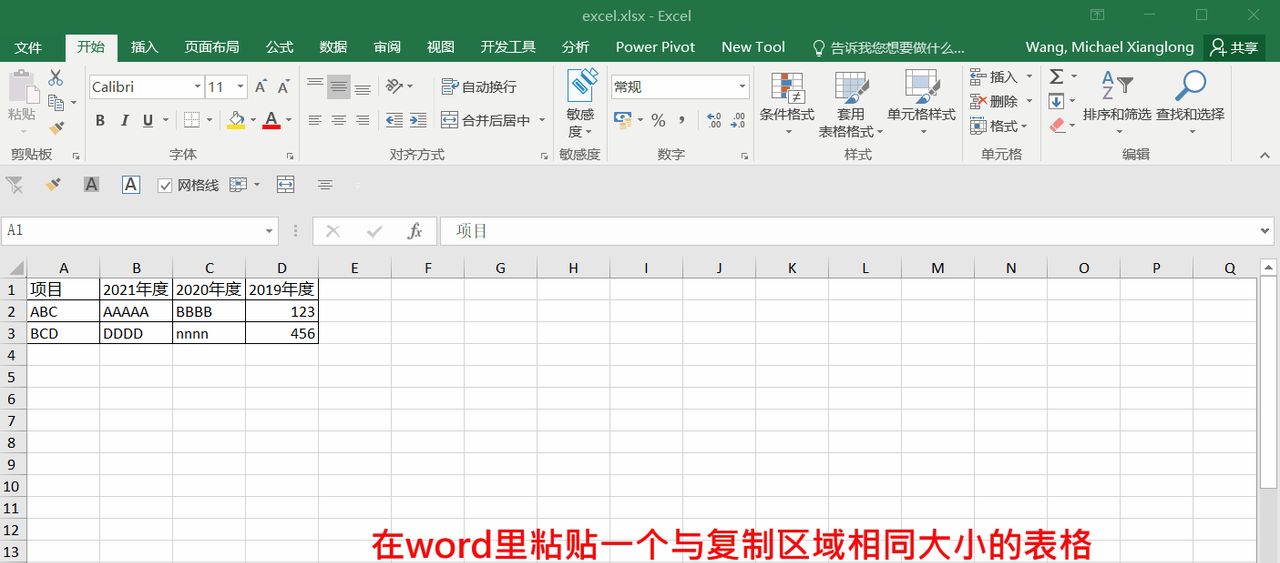Center text horizontally
The height and width of the screenshot is (563, 1280).
tap(339, 120)
